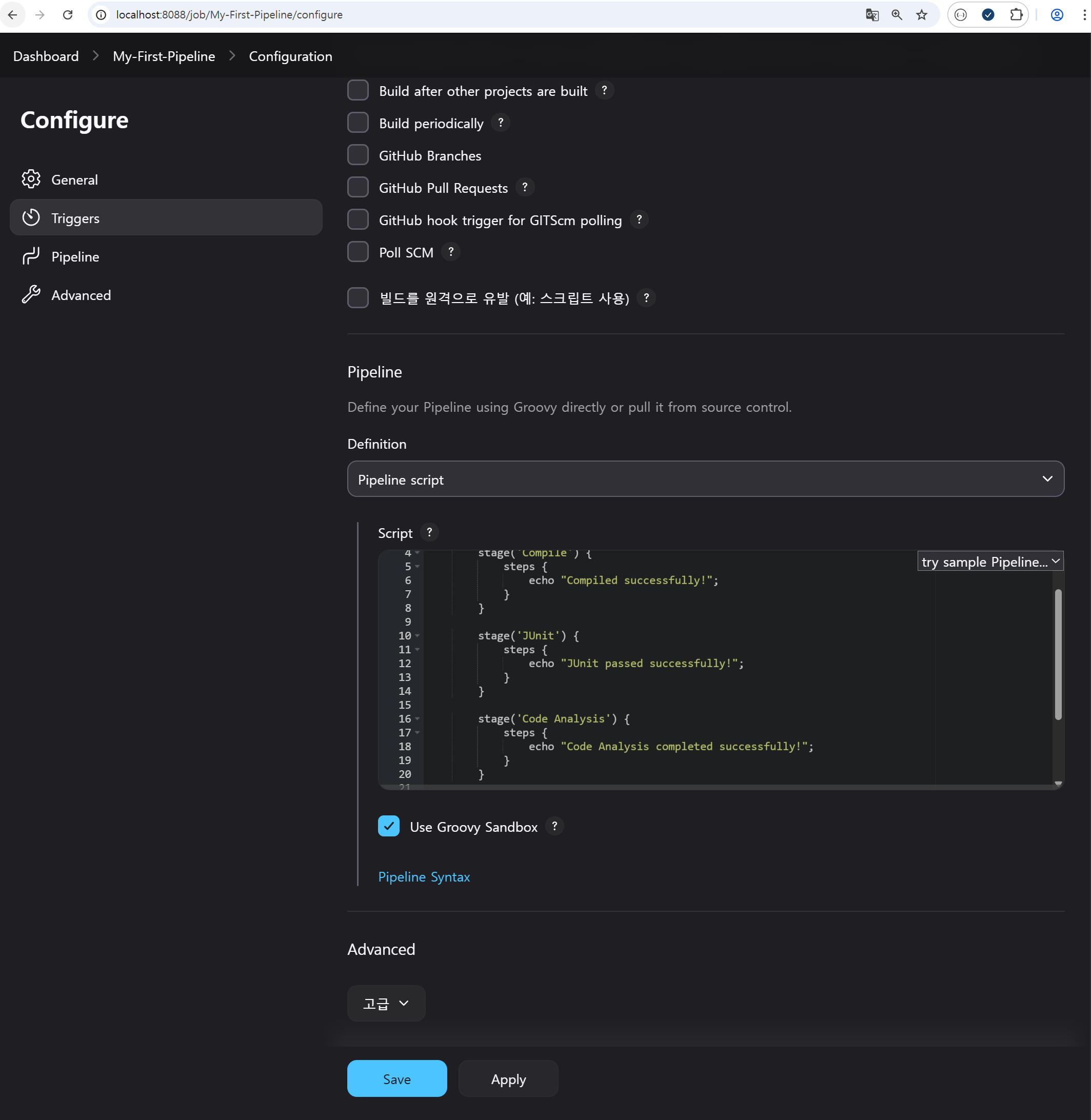Click the Advanced wrench icon

click(31, 294)
